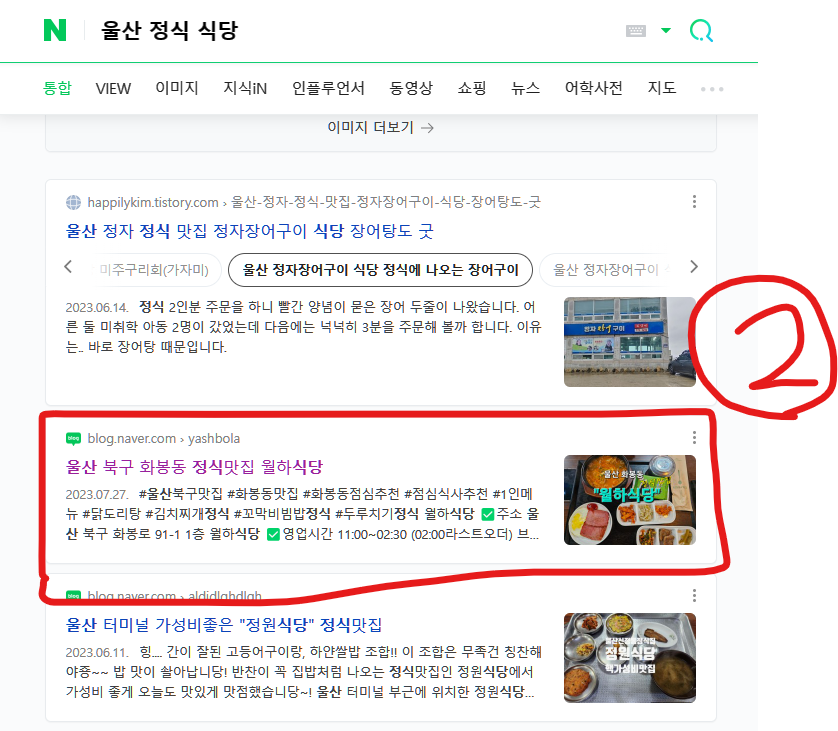Open options menu for the 정원식당 result
838x731 pixels.
coord(694,595)
